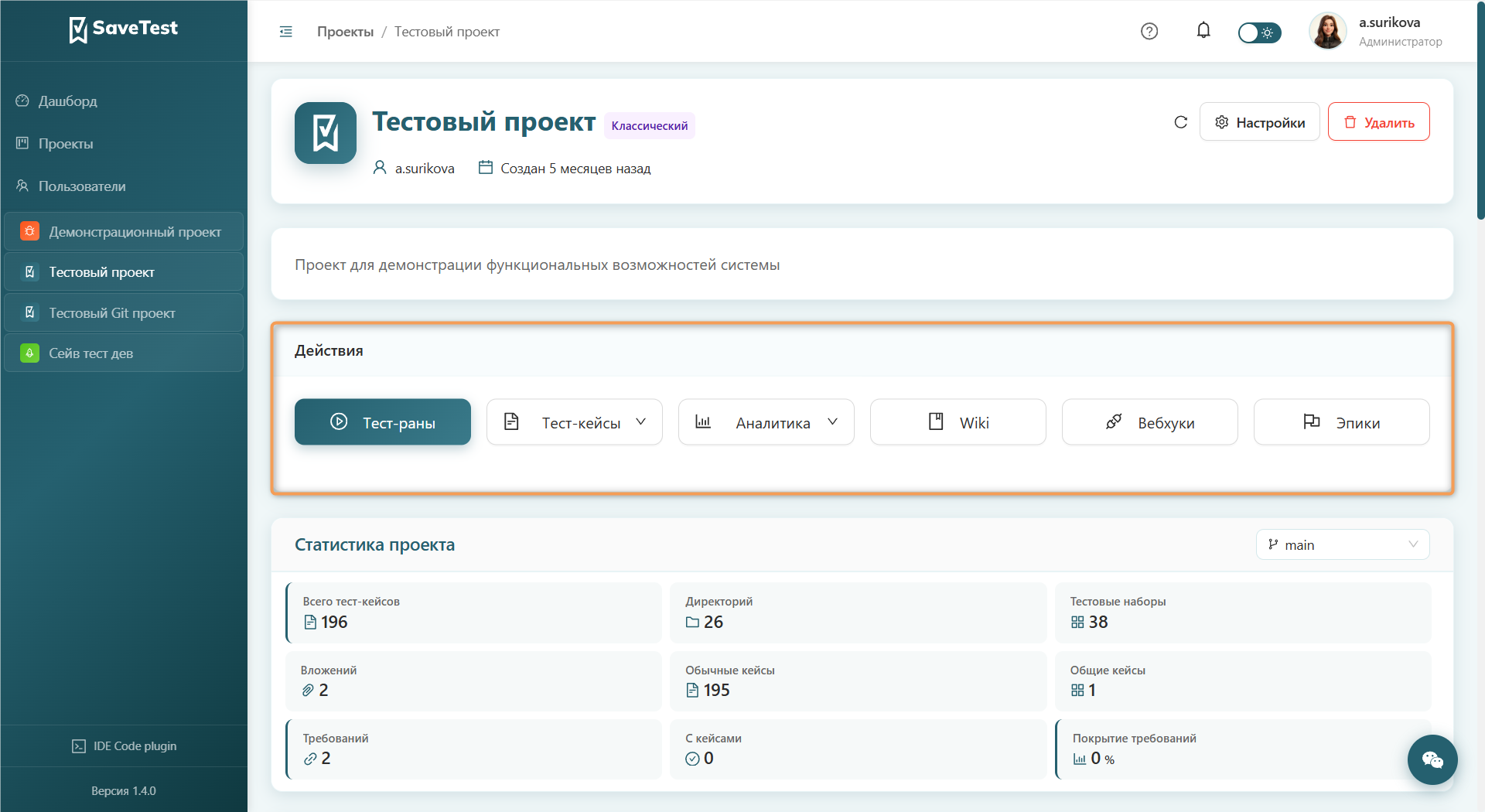Open the main branch selector dropdown
Screen dimensions: 1485x812
[x=1343, y=544]
